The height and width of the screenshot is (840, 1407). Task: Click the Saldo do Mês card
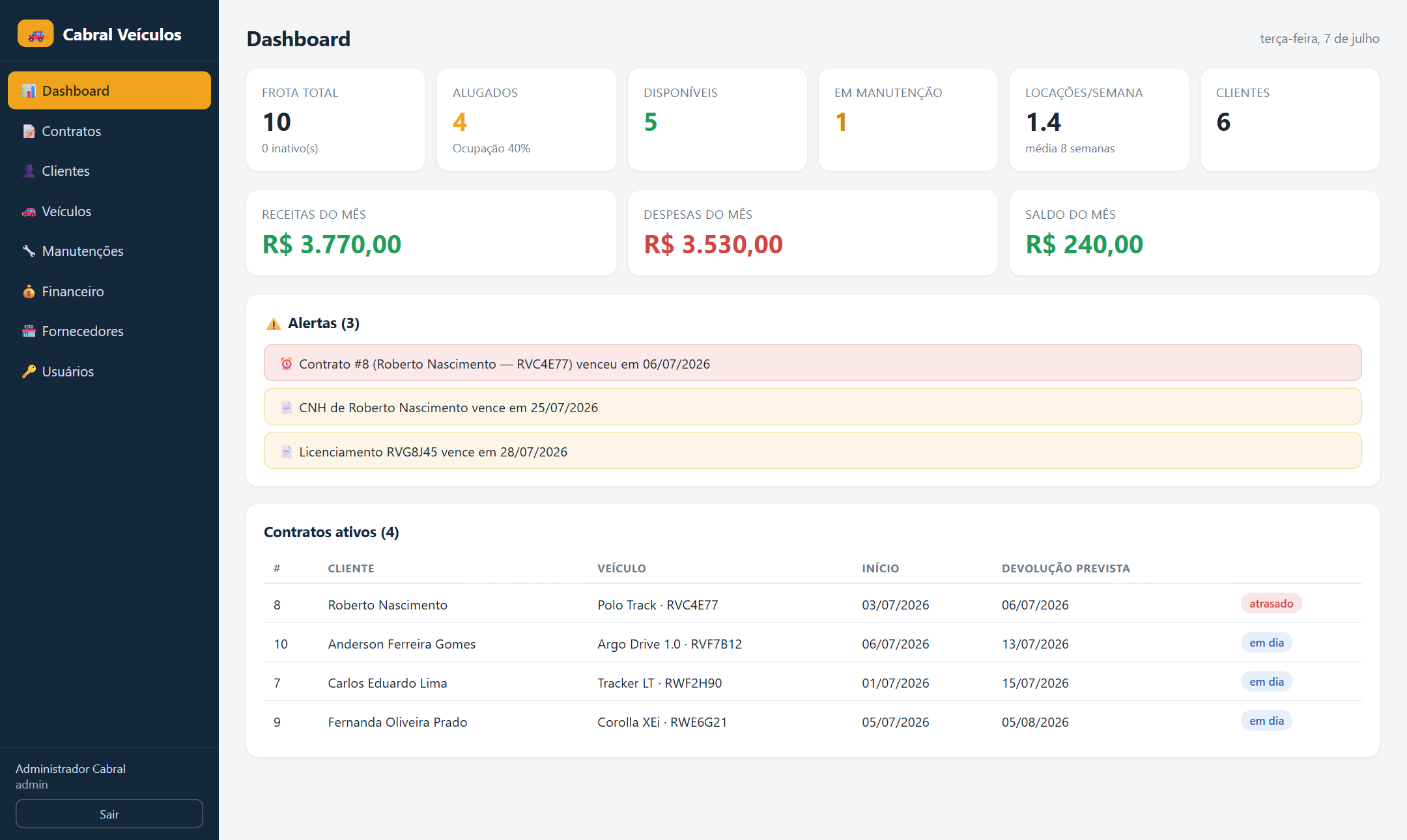point(1194,233)
